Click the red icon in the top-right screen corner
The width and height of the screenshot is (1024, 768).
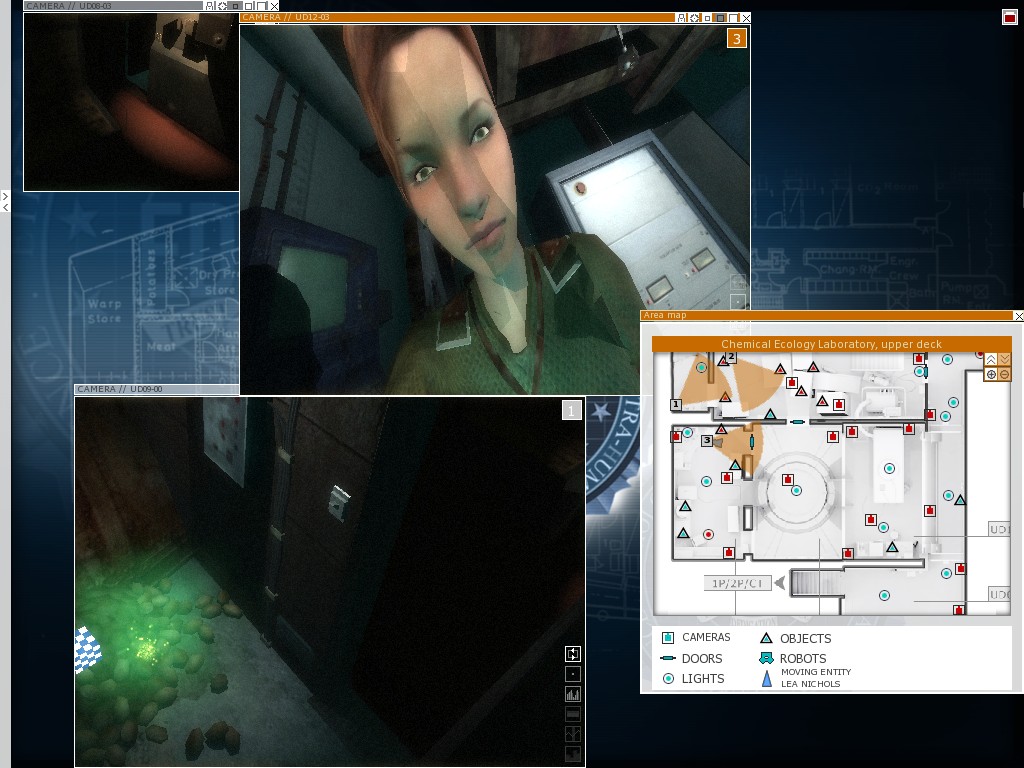coord(1010,17)
